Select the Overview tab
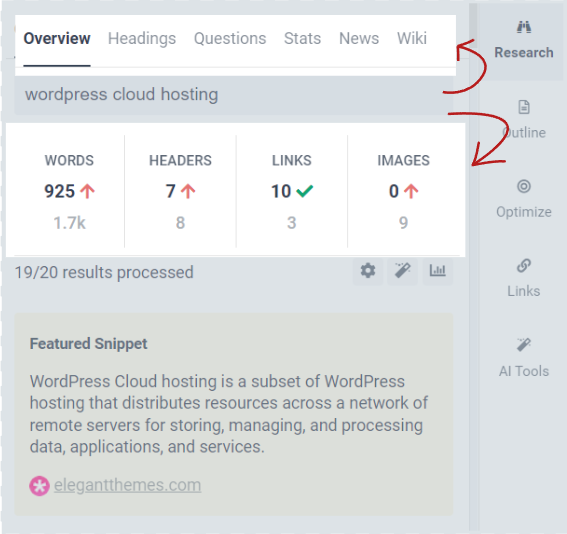Screen dimensions: 567x534 [x=57, y=38]
